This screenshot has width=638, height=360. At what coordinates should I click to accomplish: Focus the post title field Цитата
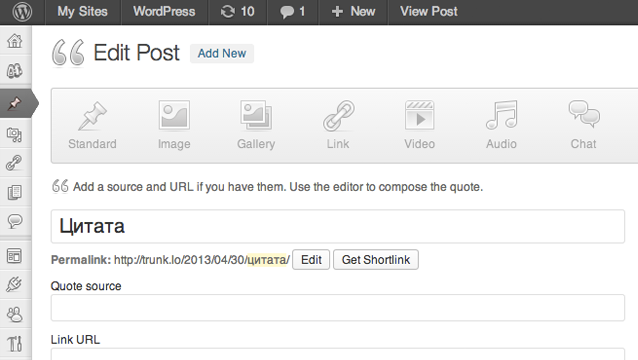tap(338, 226)
